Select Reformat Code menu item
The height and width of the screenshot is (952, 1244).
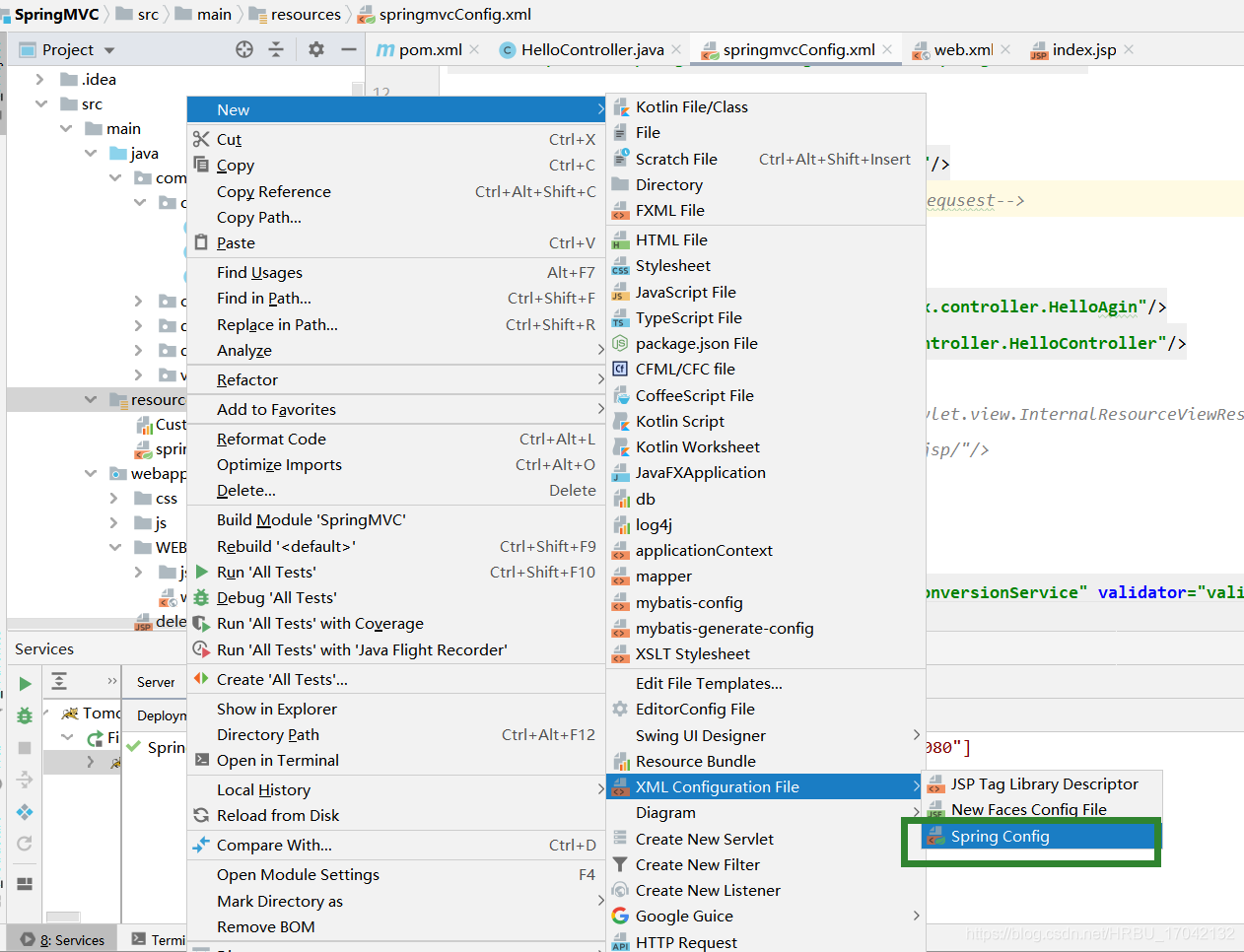tap(396, 439)
